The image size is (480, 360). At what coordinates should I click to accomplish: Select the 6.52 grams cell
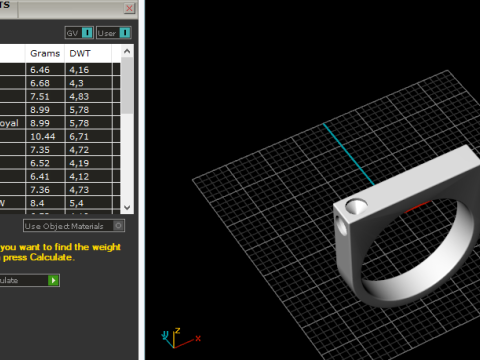click(x=45, y=163)
